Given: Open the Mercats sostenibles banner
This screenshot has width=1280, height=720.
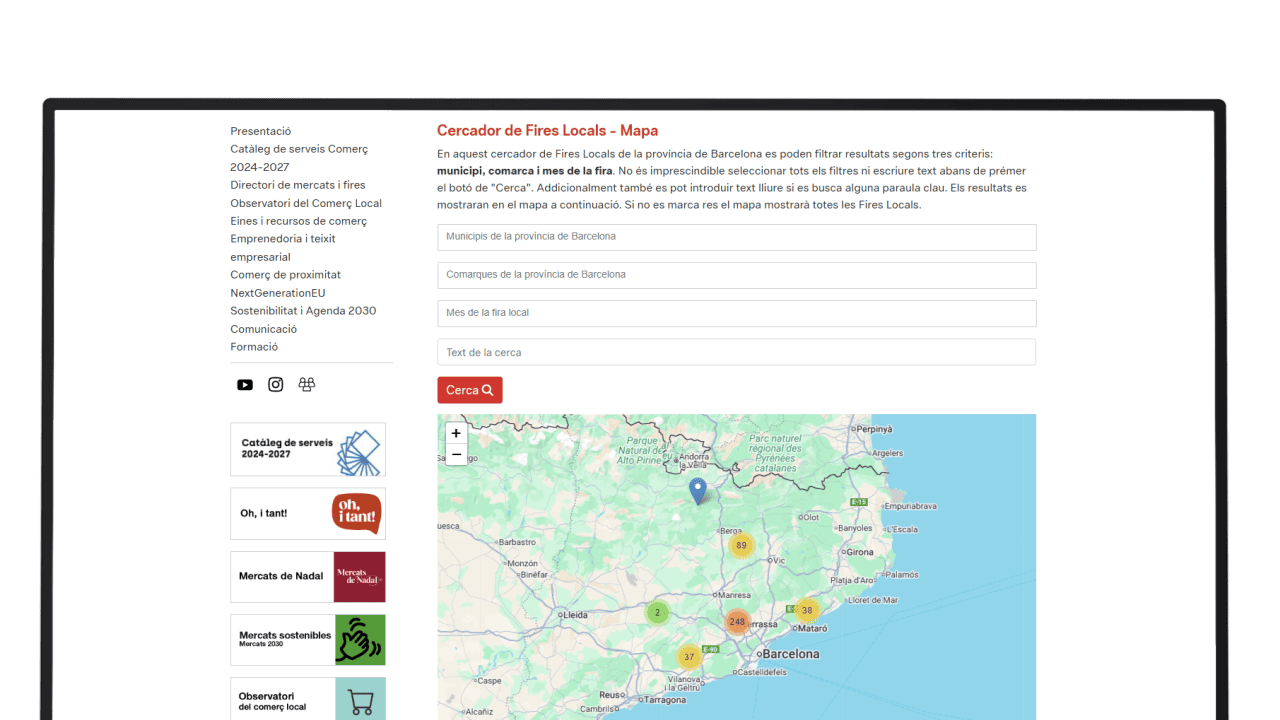Looking at the screenshot, I should (x=308, y=640).
